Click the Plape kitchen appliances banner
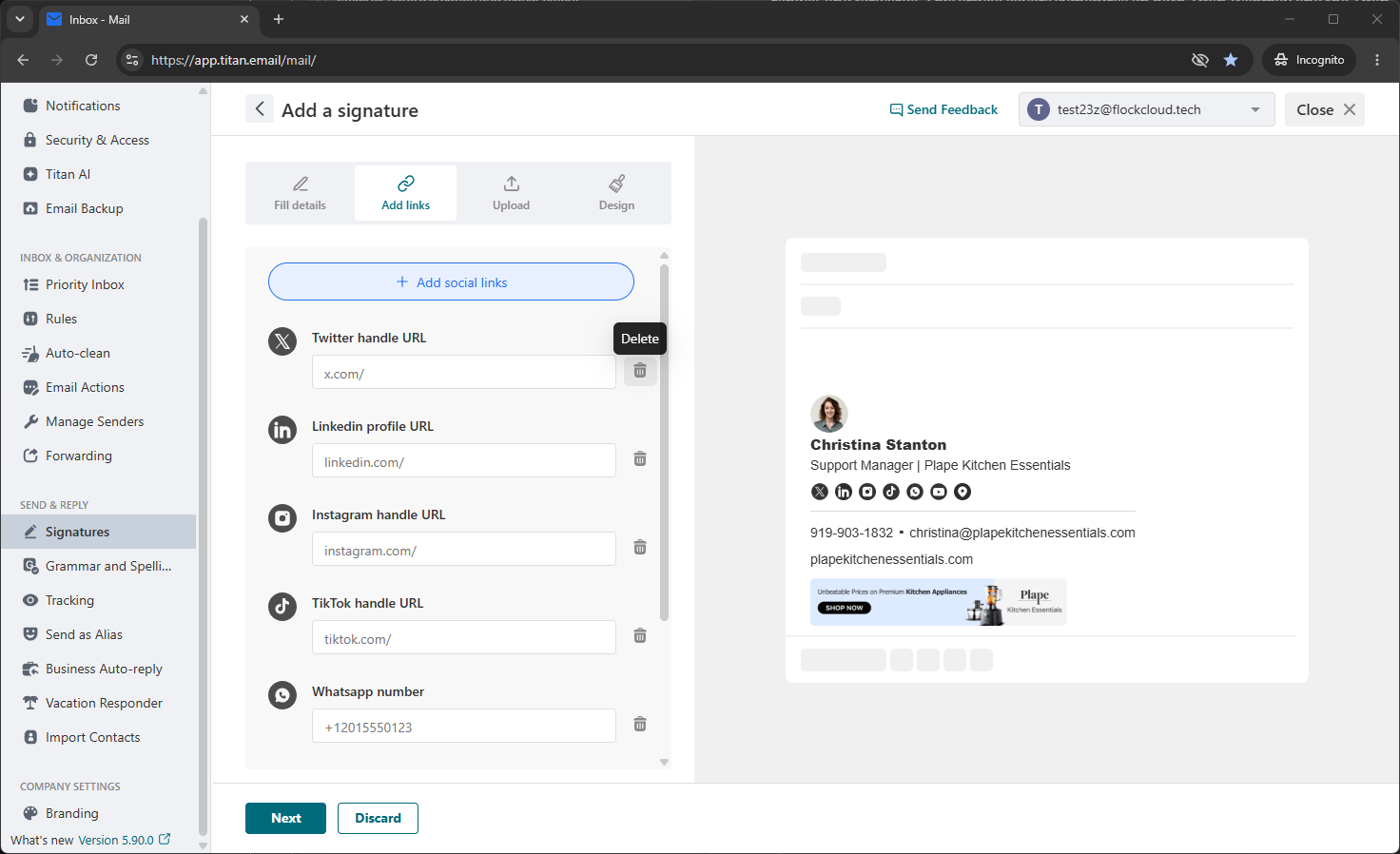 (x=939, y=602)
